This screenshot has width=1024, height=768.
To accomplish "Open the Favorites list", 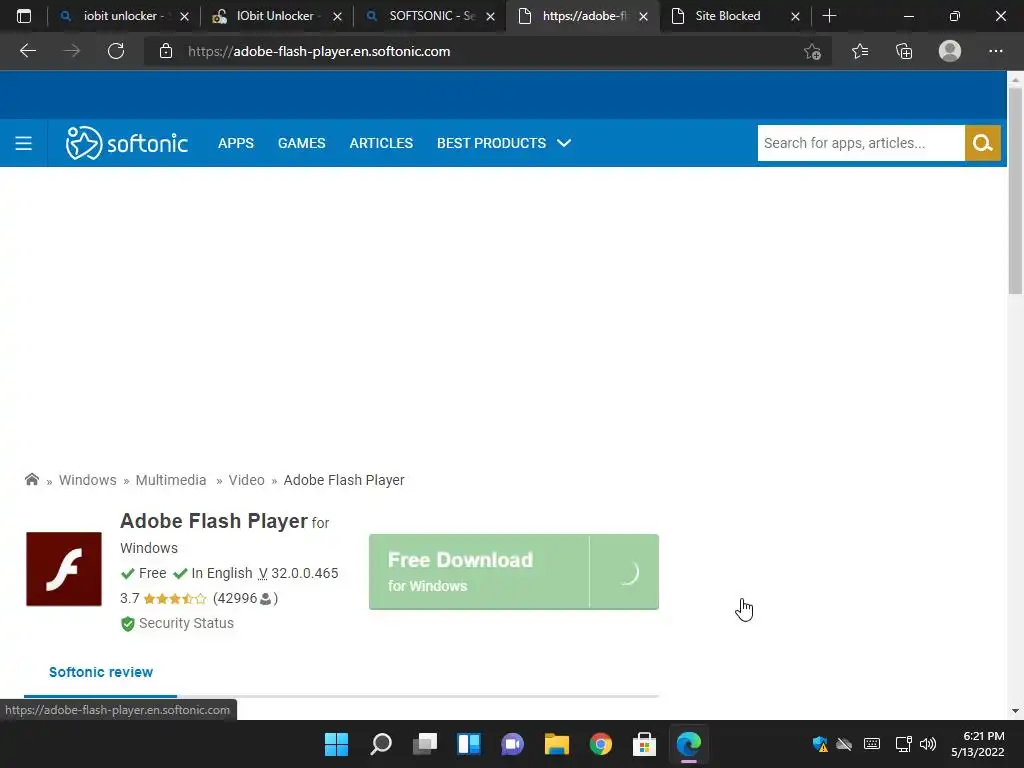I will click(x=860, y=51).
